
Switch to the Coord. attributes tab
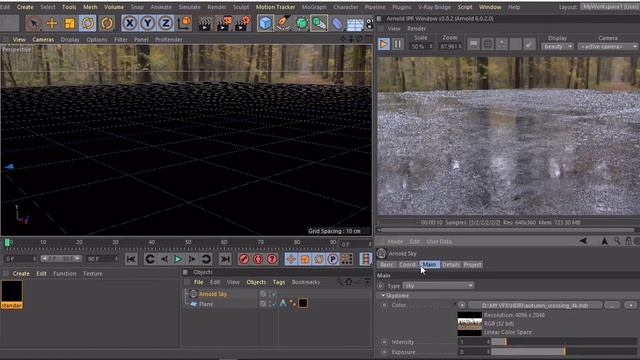407,264
